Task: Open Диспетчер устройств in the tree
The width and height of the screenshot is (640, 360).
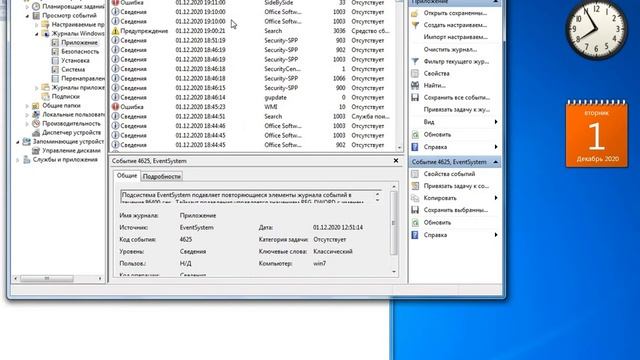Action: click(71, 132)
